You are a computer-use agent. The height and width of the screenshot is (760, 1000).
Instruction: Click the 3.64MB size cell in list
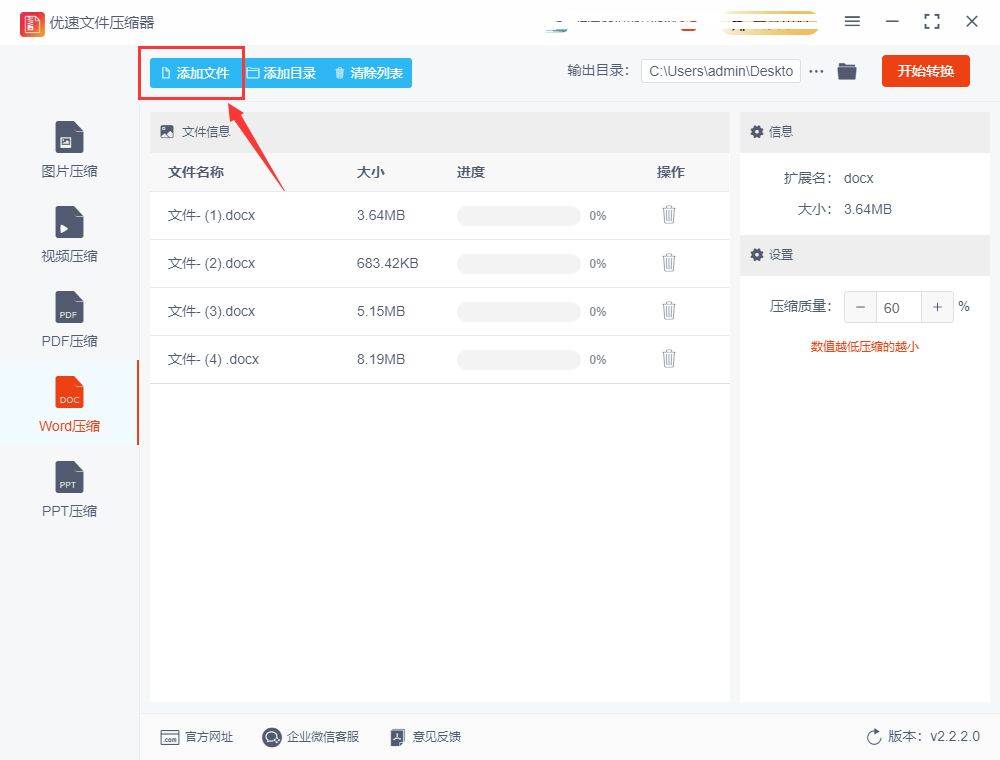(x=381, y=216)
